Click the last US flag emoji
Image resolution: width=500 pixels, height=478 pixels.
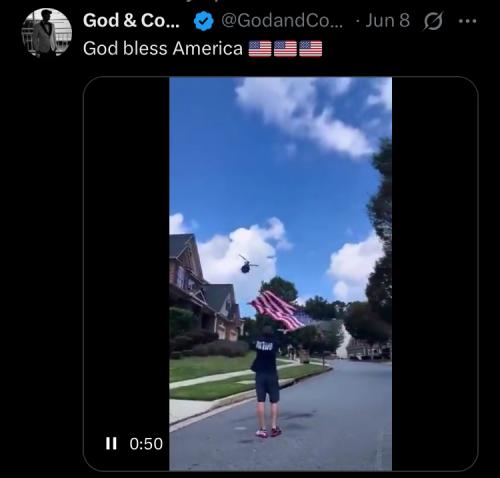click(311, 49)
